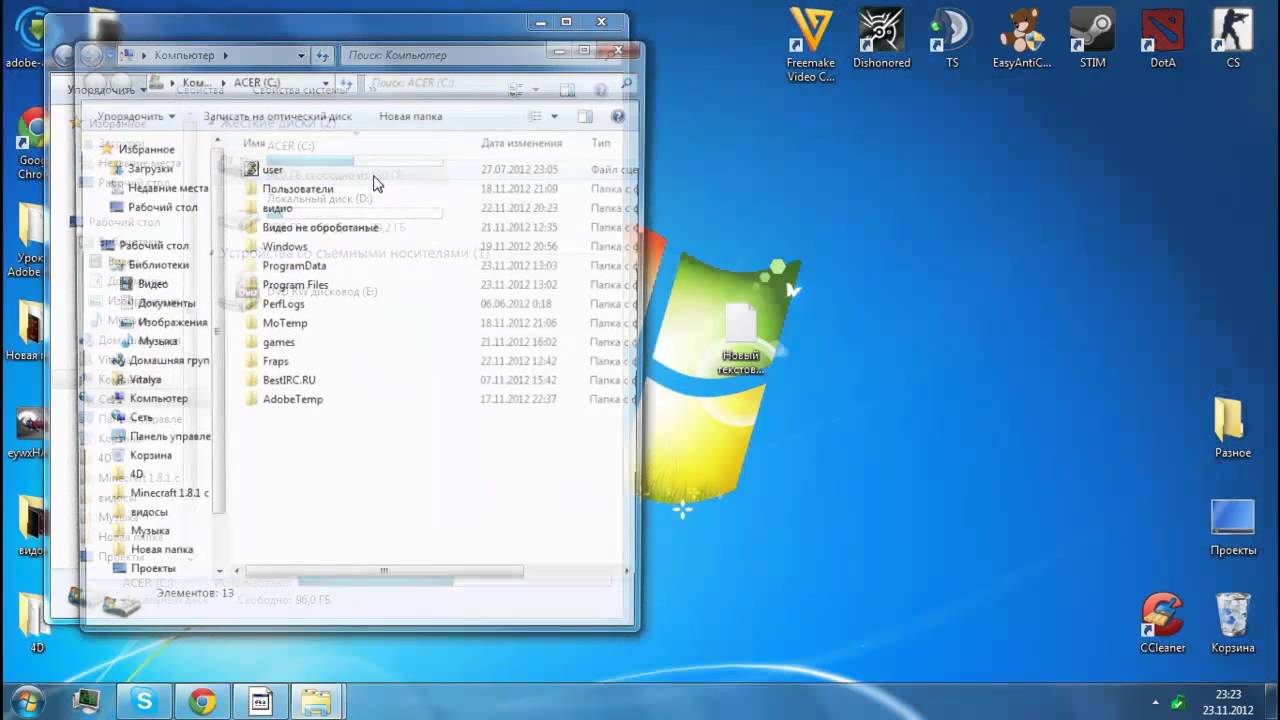The image size is (1280, 720).
Task: Open Недавние места in the navigation pane
Action: (x=168, y=188)
